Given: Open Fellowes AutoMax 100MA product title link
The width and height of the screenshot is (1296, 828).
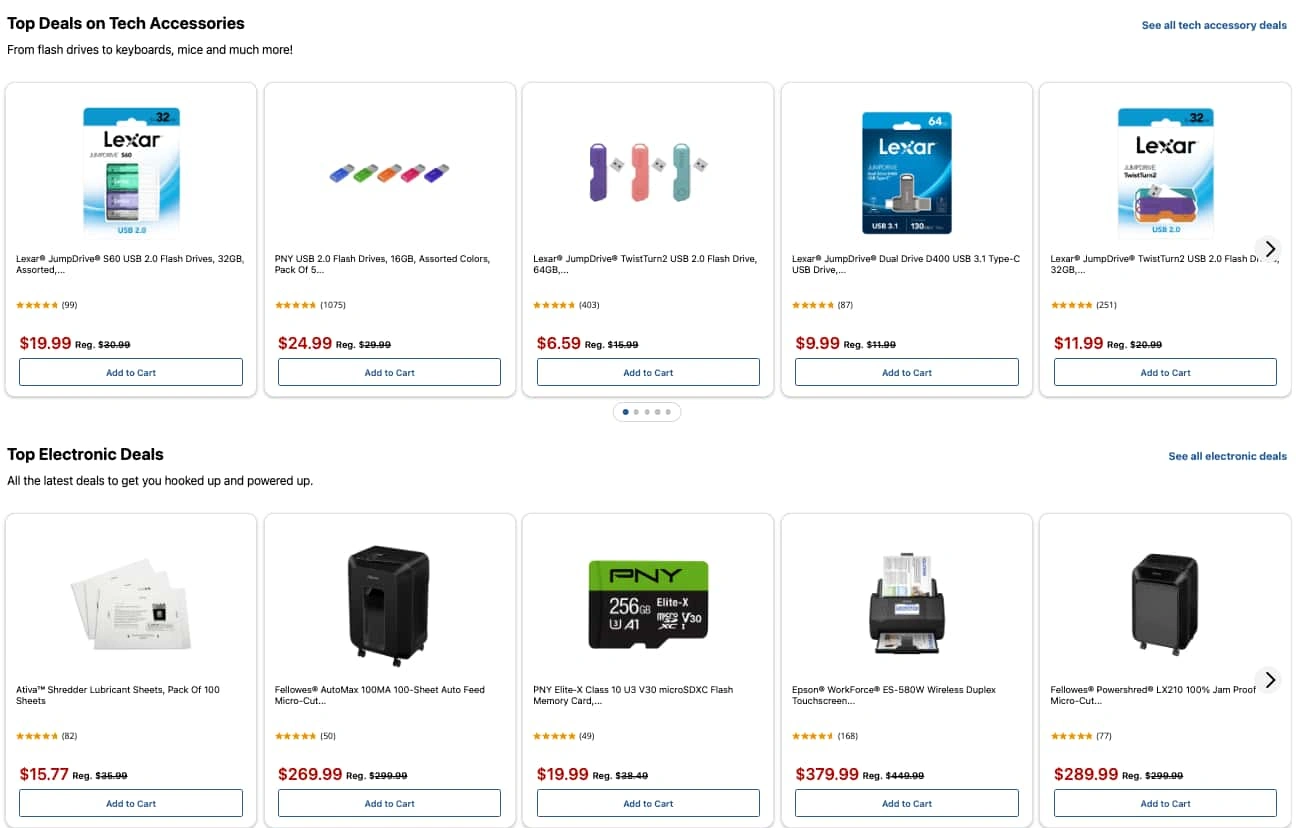Looking at the screenshot, I should 380,695.
